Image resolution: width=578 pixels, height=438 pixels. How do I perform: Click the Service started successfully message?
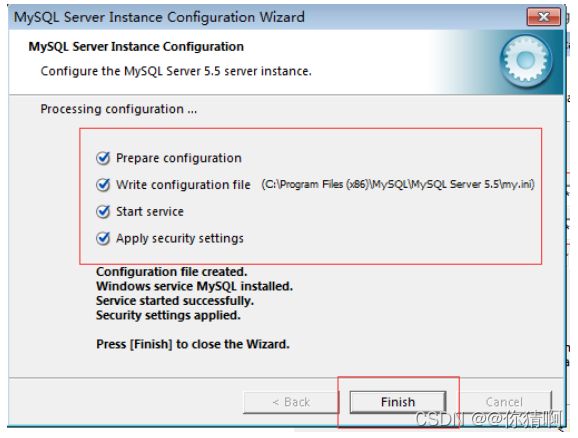tap(175, 301)
